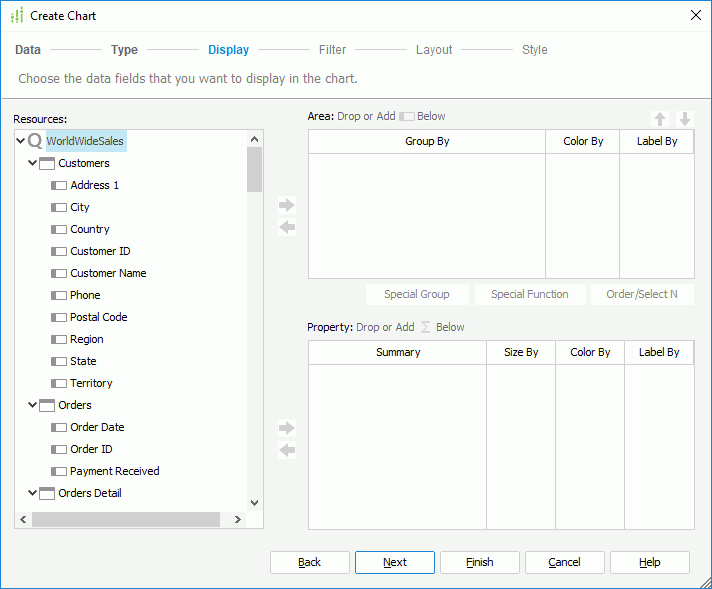Collapse the Orders Detail table node
Image resolution: width=712 pixels, height=589 pixels.
tap(32, 493)
